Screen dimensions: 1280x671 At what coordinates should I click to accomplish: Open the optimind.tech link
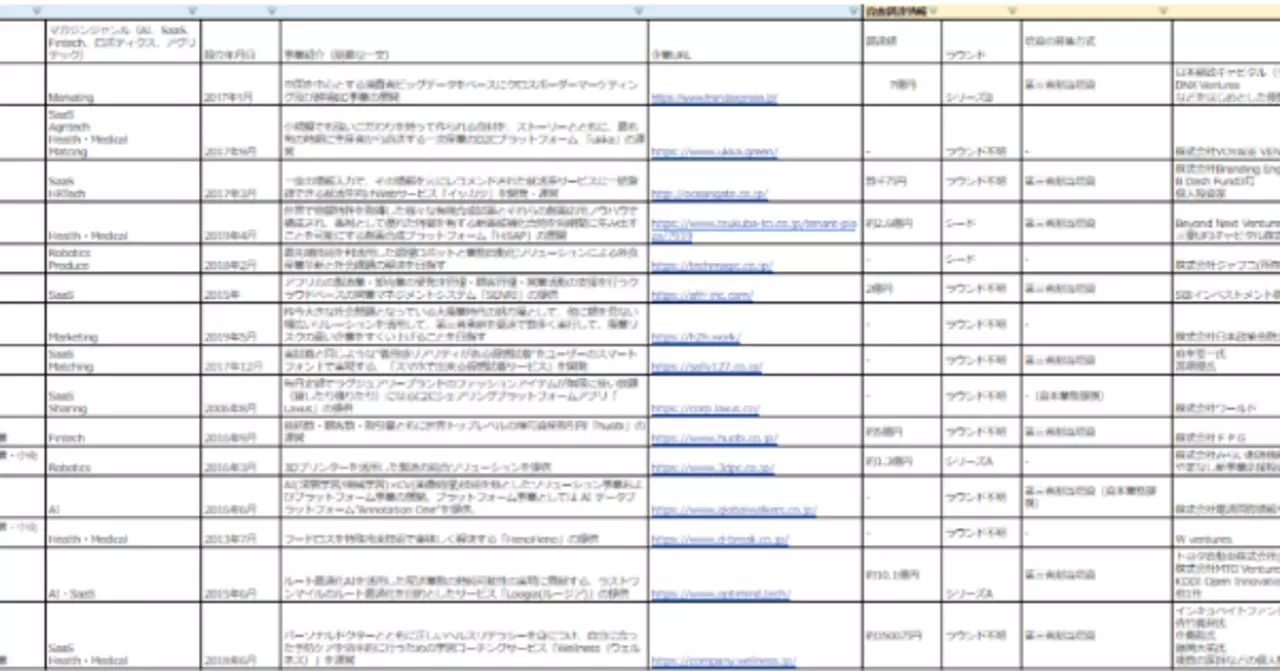pos(719,594)
